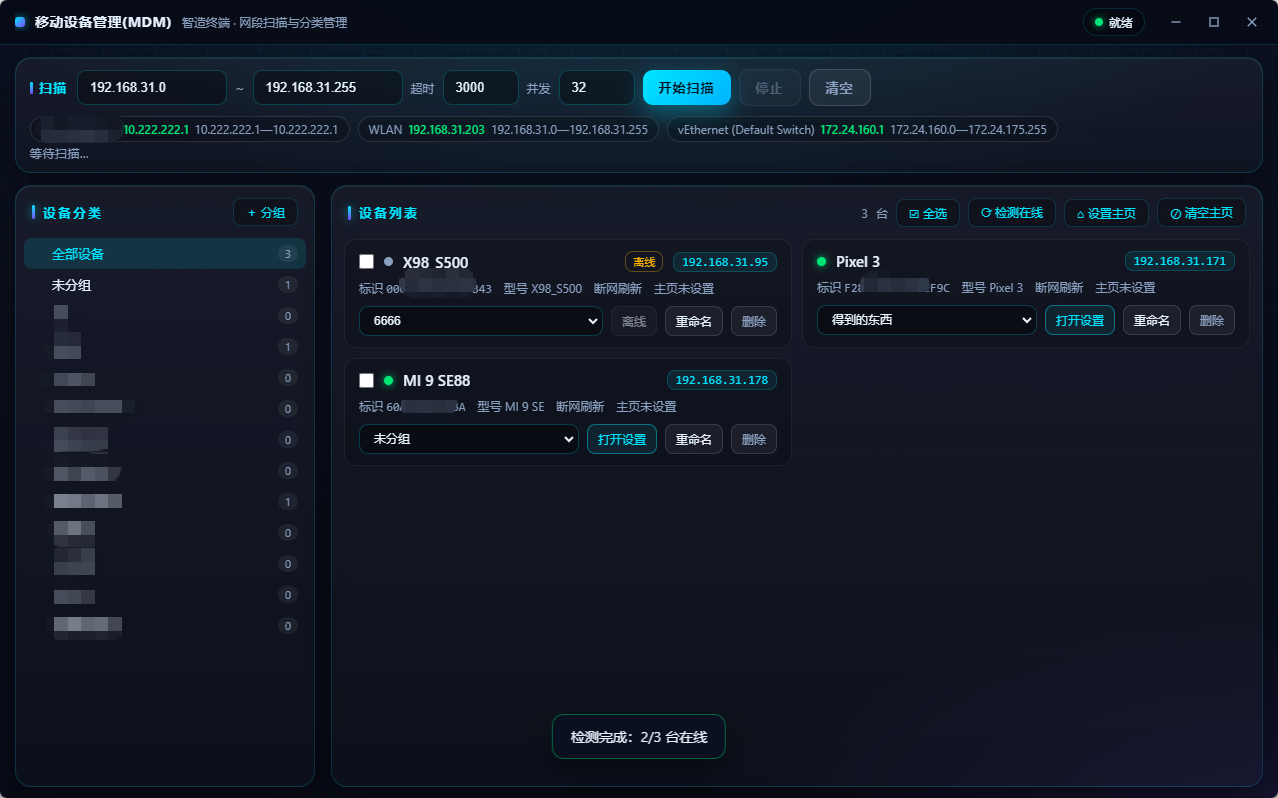The height and width of the screenshot is (798, 1278).
Task: Open the 6666 group dropdown for X98 S500
Action: pos(481,321)
